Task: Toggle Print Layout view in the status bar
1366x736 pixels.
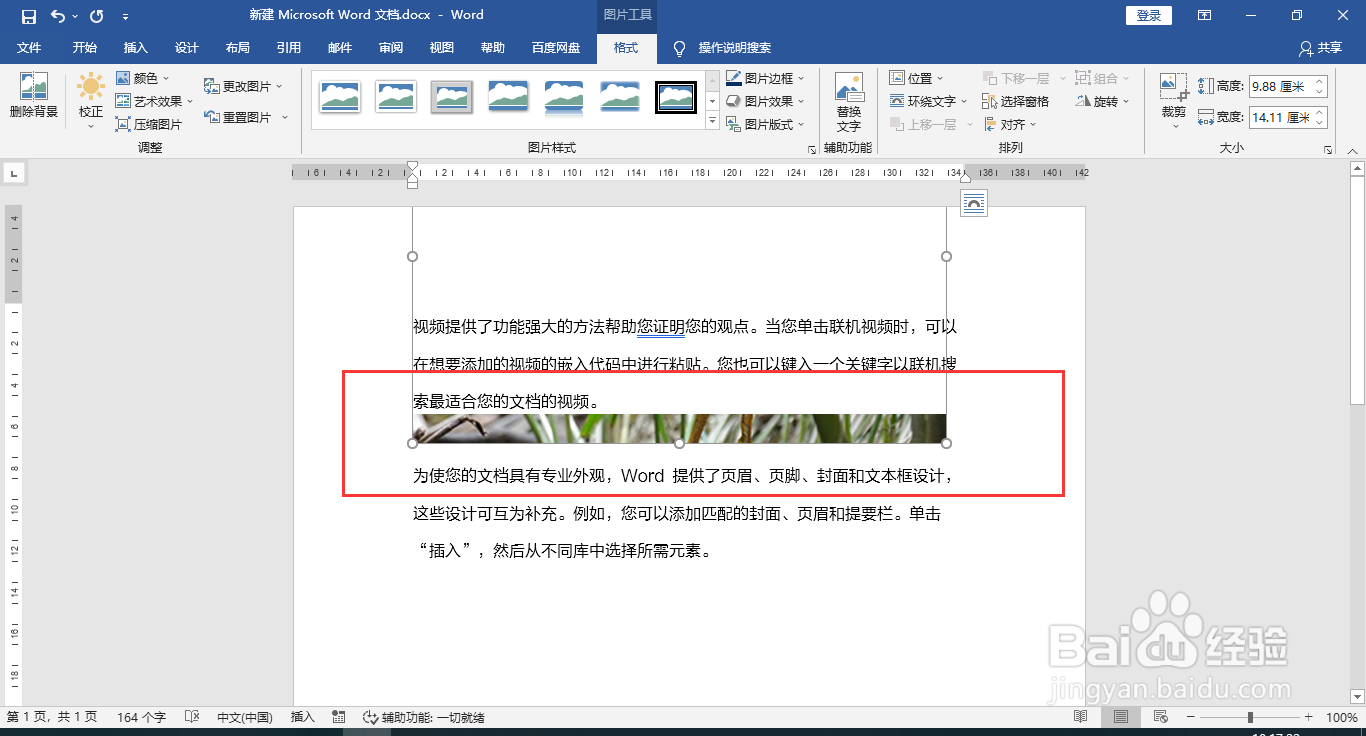Action: point(1121,717)
